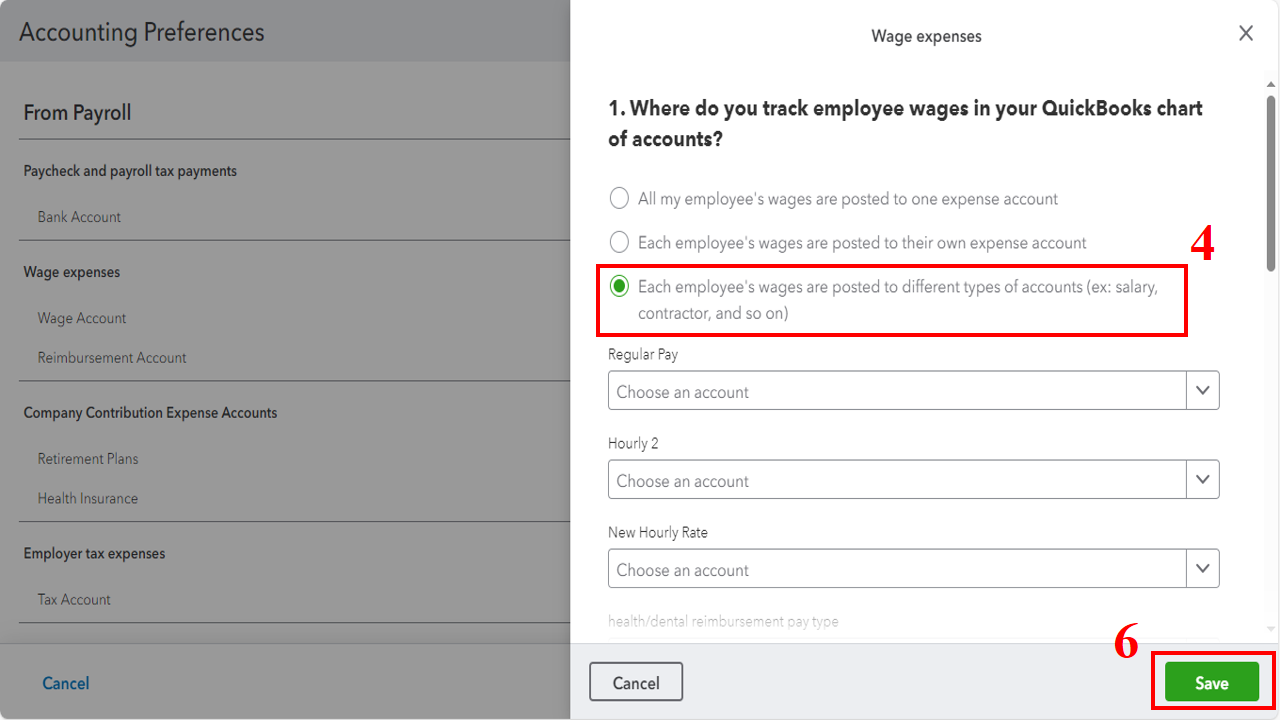Select the Wage Account setting
Image resolution: width=1280 pixels, height=720 pixels.
82,318
